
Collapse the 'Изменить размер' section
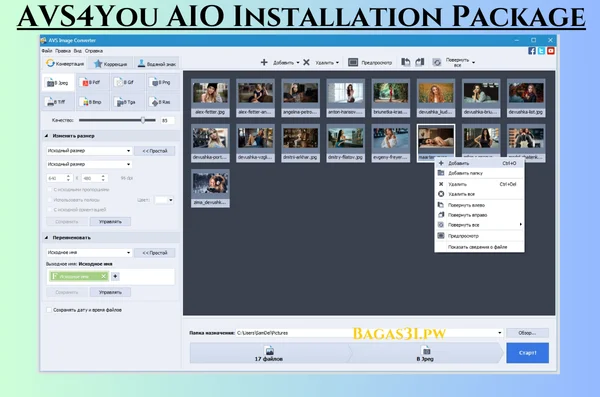click(x=46, y=136)
